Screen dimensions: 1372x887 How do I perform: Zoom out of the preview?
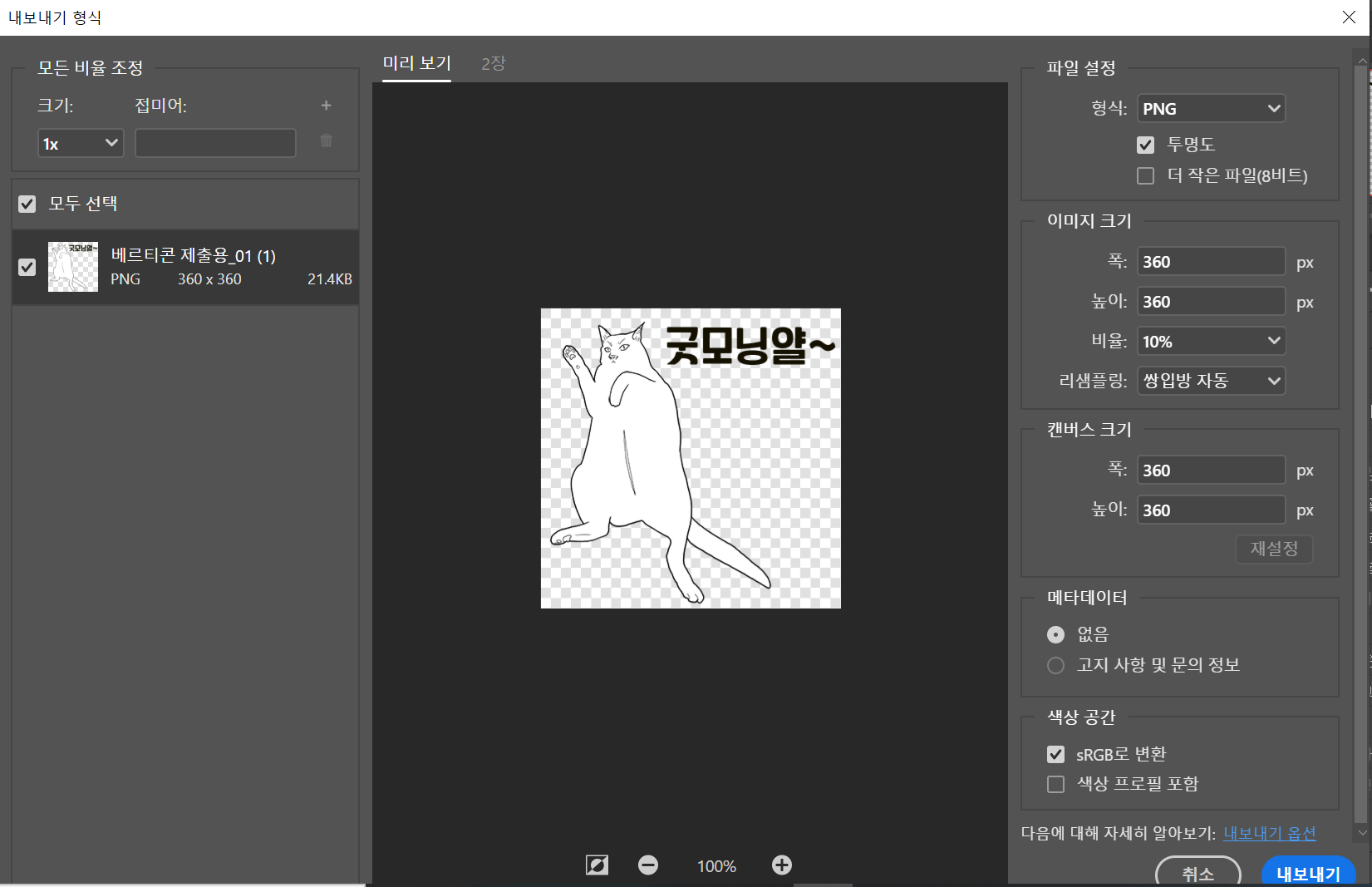[x=648, y=865]
